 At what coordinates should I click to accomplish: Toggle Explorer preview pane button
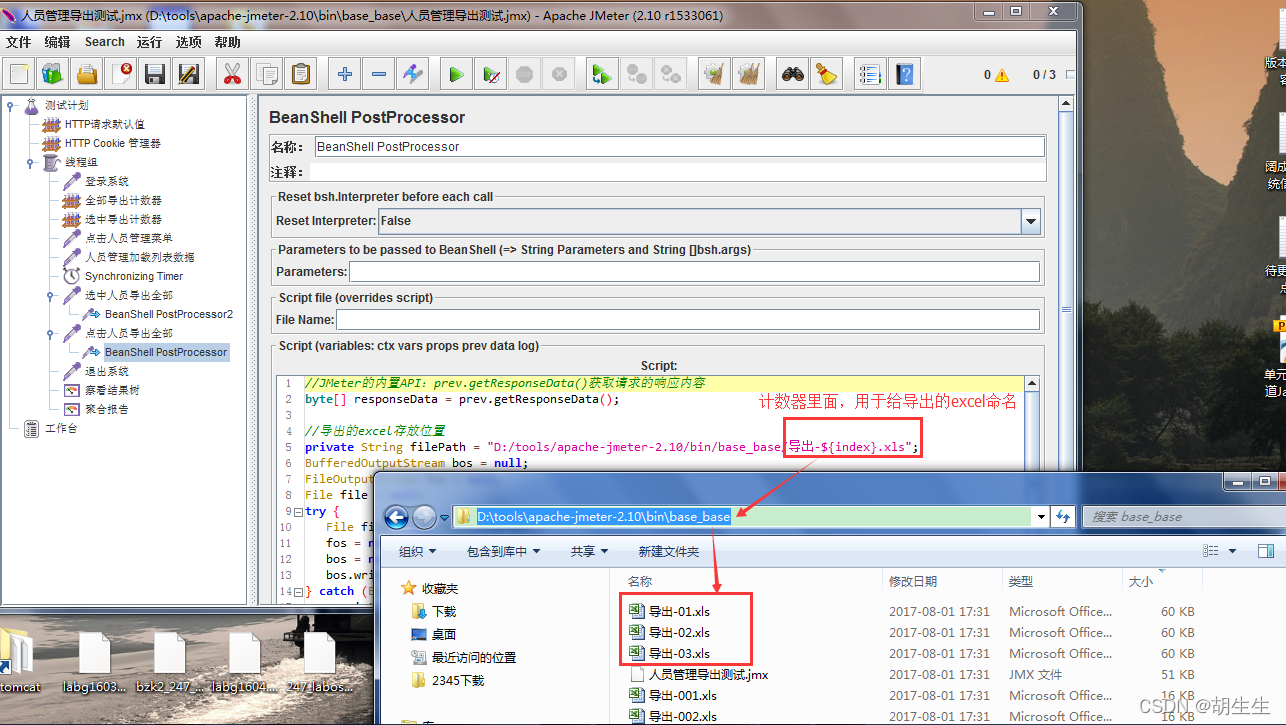(1266, 551)
